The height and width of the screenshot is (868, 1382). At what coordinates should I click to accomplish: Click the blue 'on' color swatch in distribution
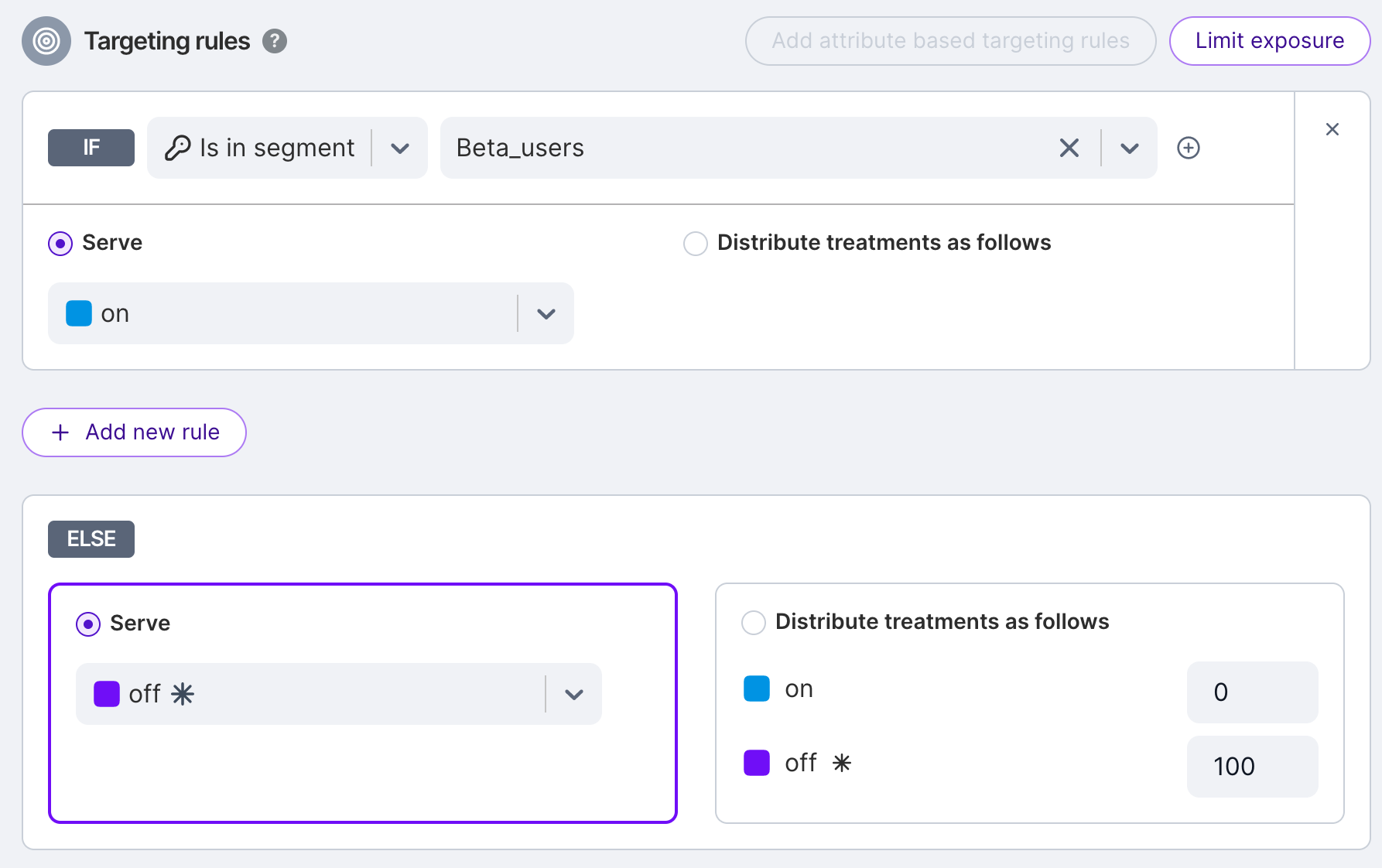tap(756, 689)
